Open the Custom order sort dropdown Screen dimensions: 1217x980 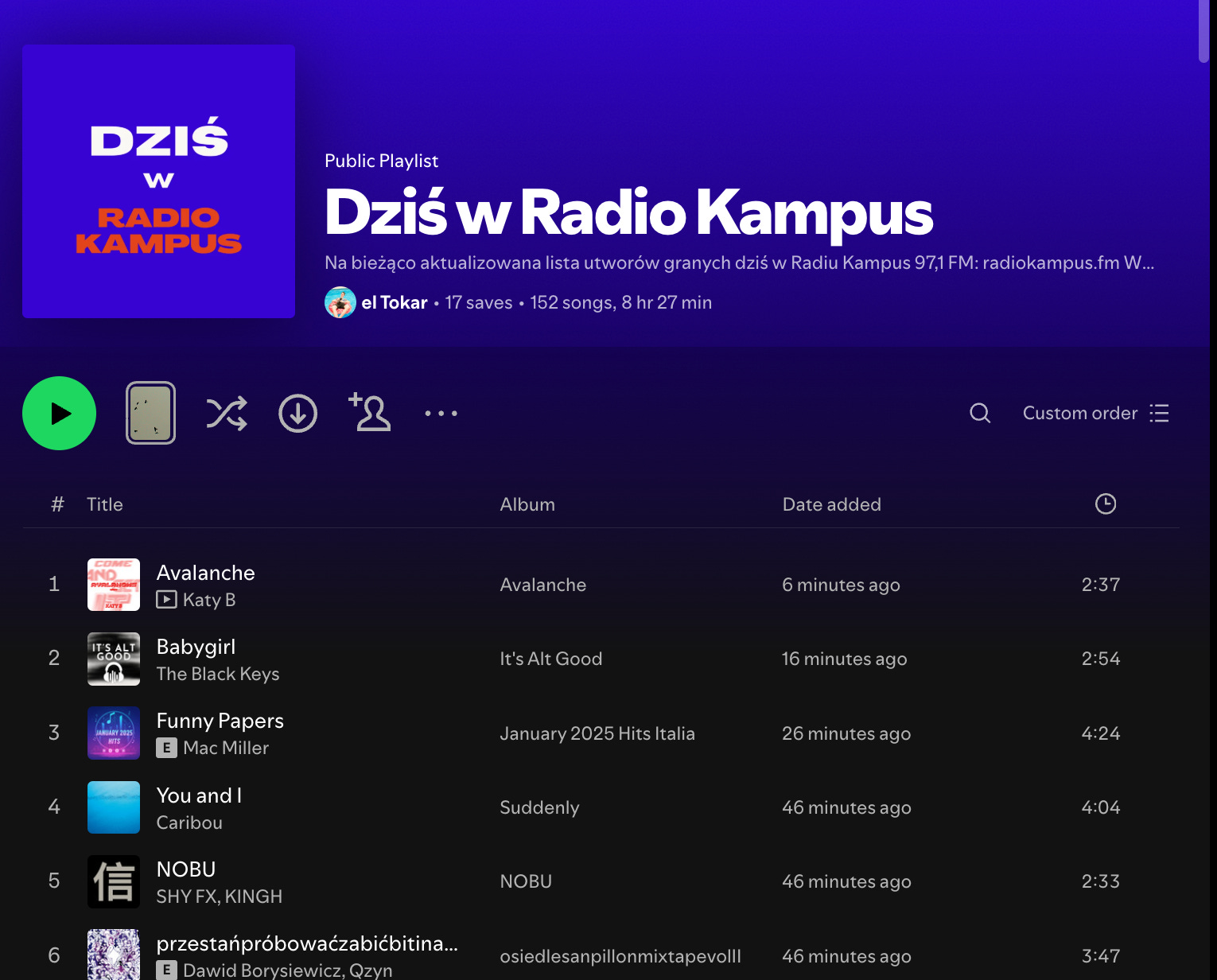click(1095, 413)
